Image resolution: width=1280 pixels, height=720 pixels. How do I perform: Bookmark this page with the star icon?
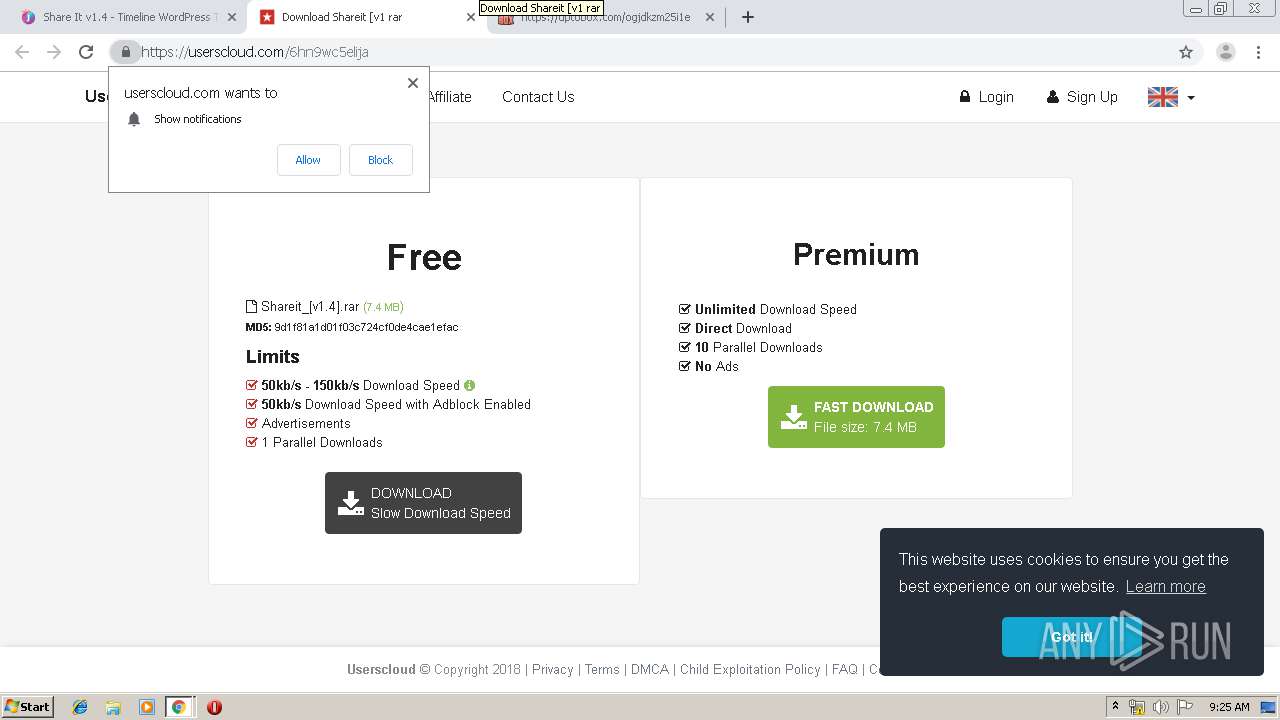click(x=1186, y=52)
